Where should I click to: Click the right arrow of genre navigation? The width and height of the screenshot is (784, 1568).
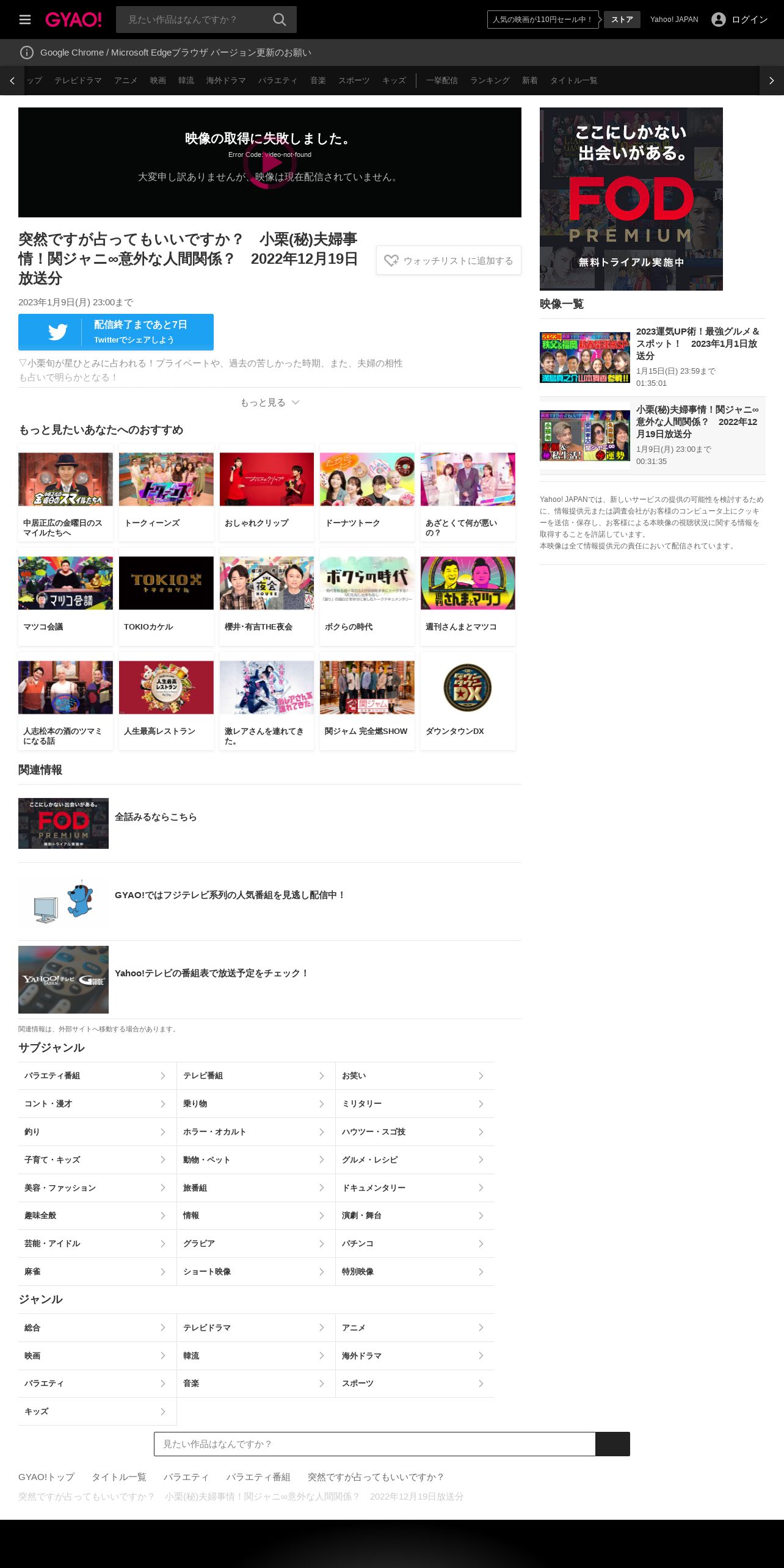(x=772, y=81)
